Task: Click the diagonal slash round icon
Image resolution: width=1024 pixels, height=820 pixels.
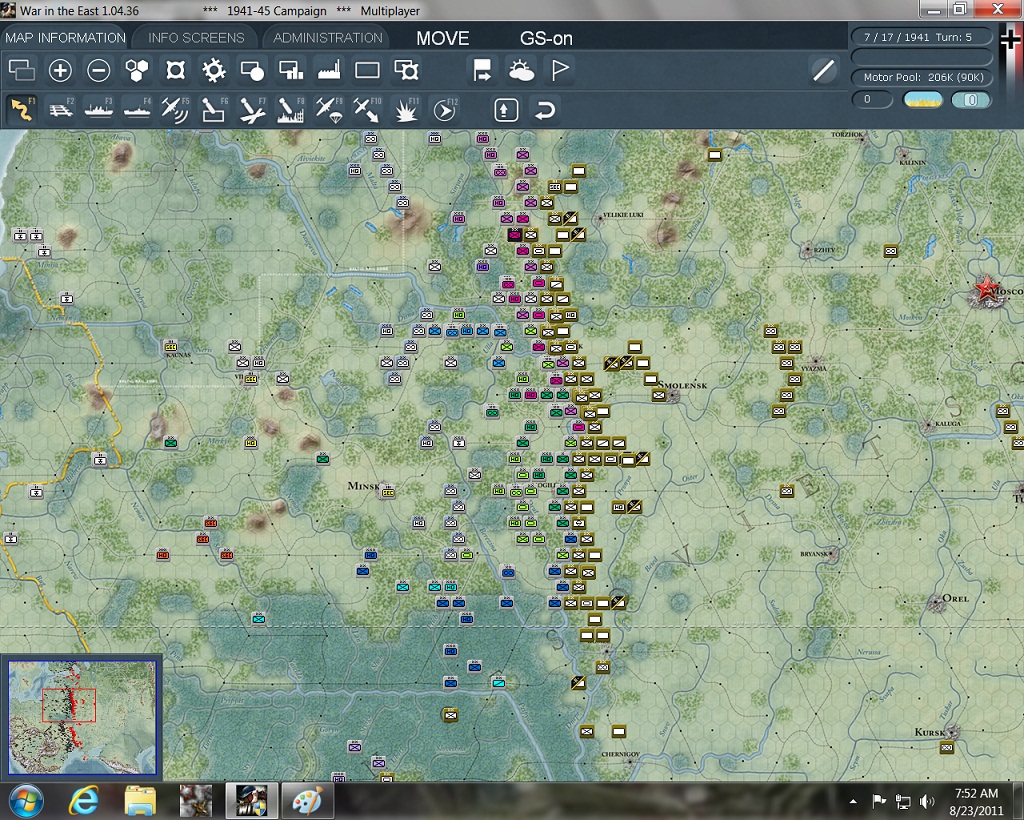Action: click(824, 70)
